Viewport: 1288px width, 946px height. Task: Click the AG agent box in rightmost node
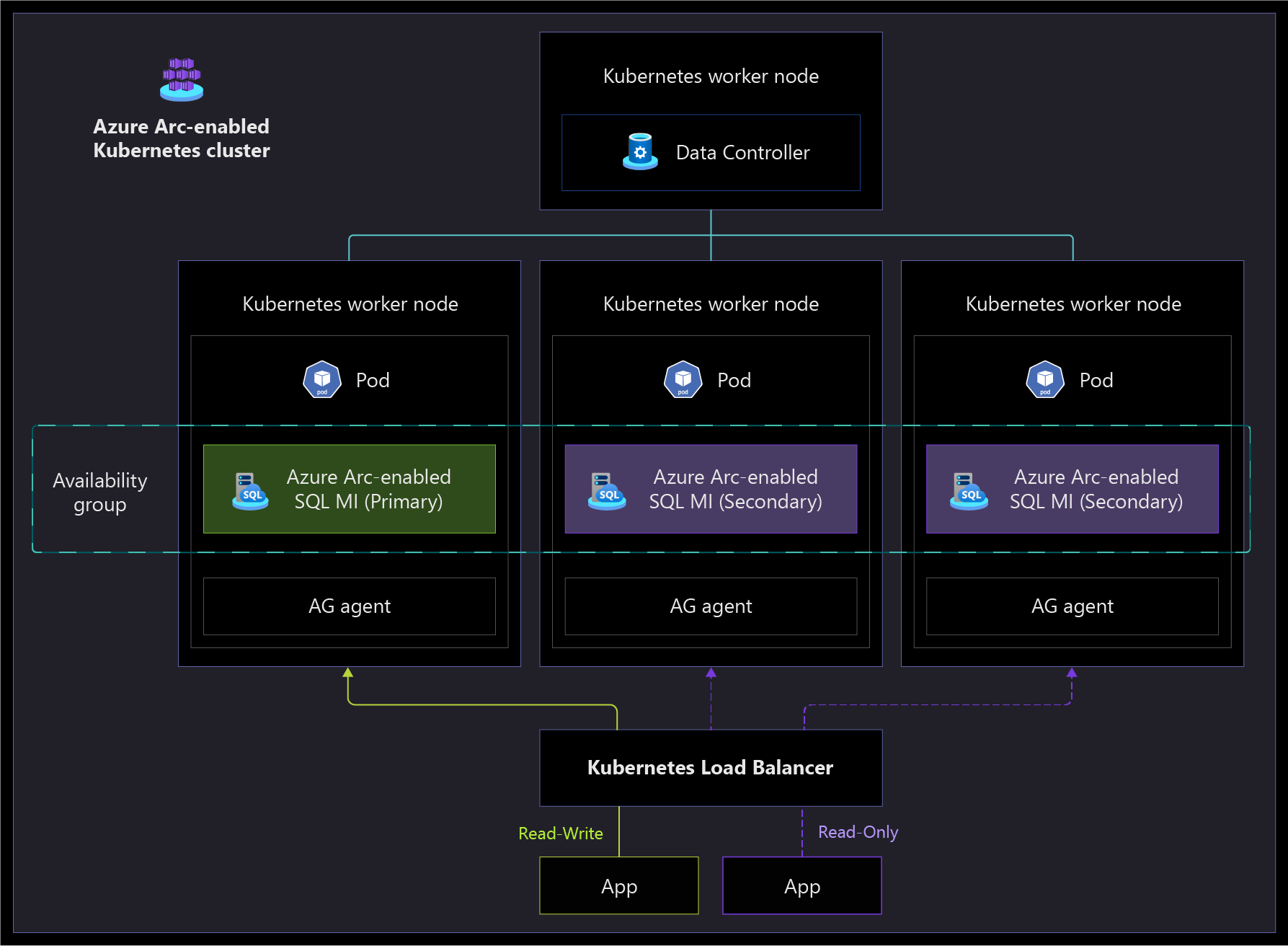1072,606
